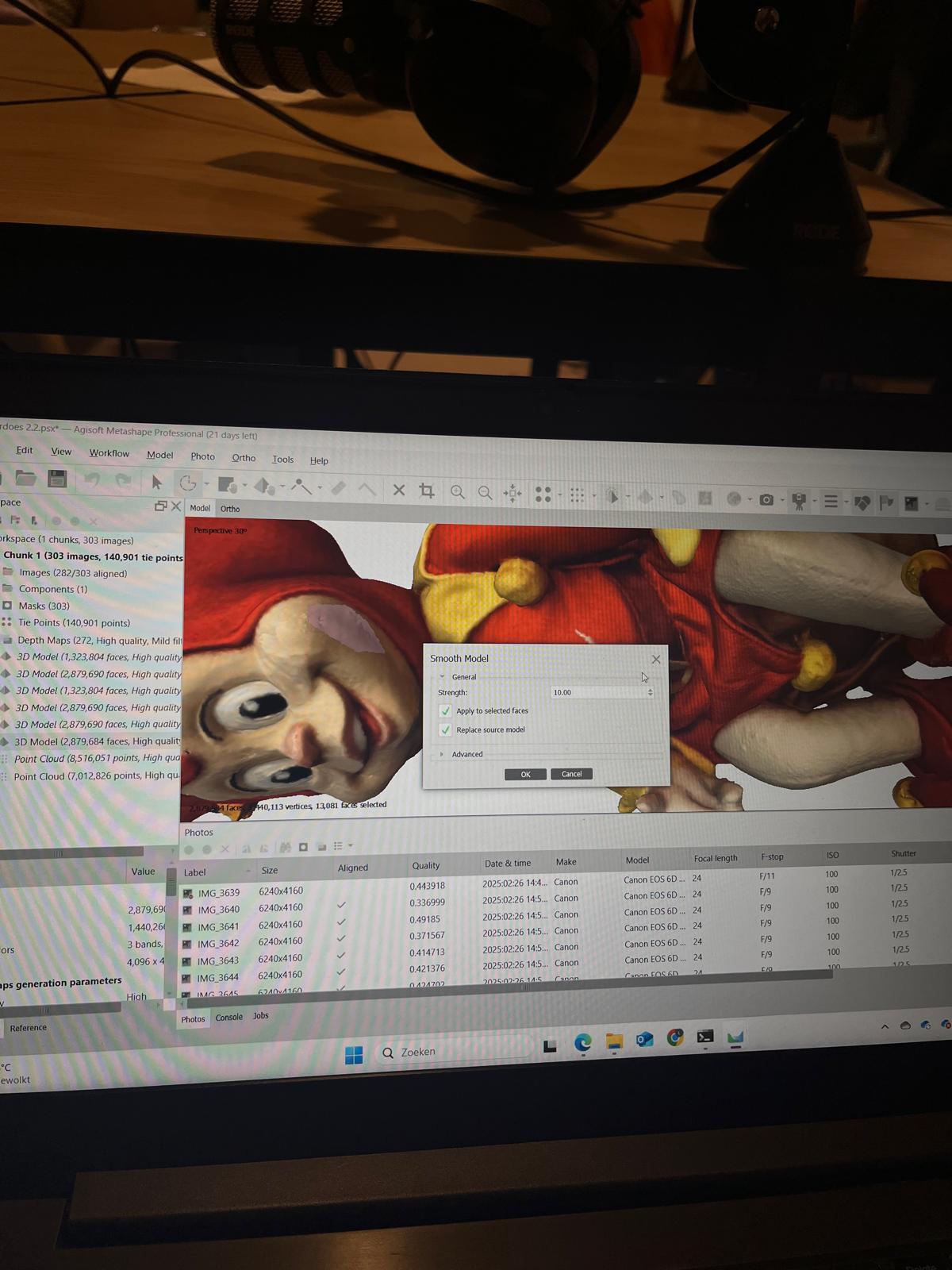Expand the Advanced section in Smooth Model

[442, 754]
